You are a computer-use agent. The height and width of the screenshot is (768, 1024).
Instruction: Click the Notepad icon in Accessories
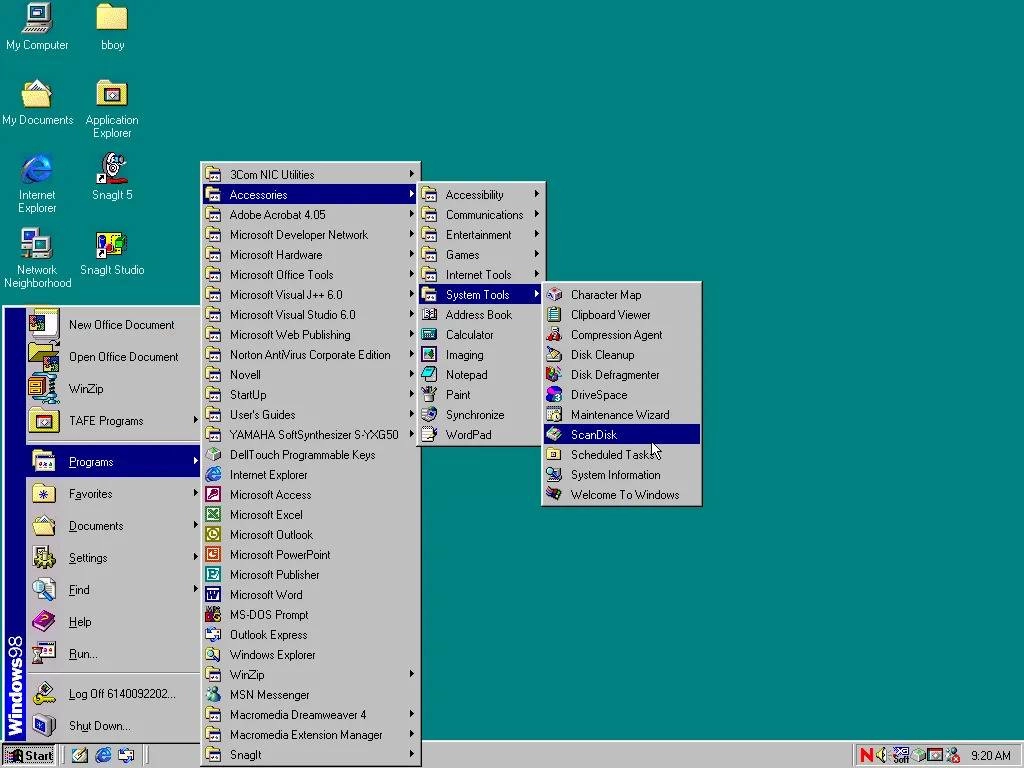click(x=429, y=374)
